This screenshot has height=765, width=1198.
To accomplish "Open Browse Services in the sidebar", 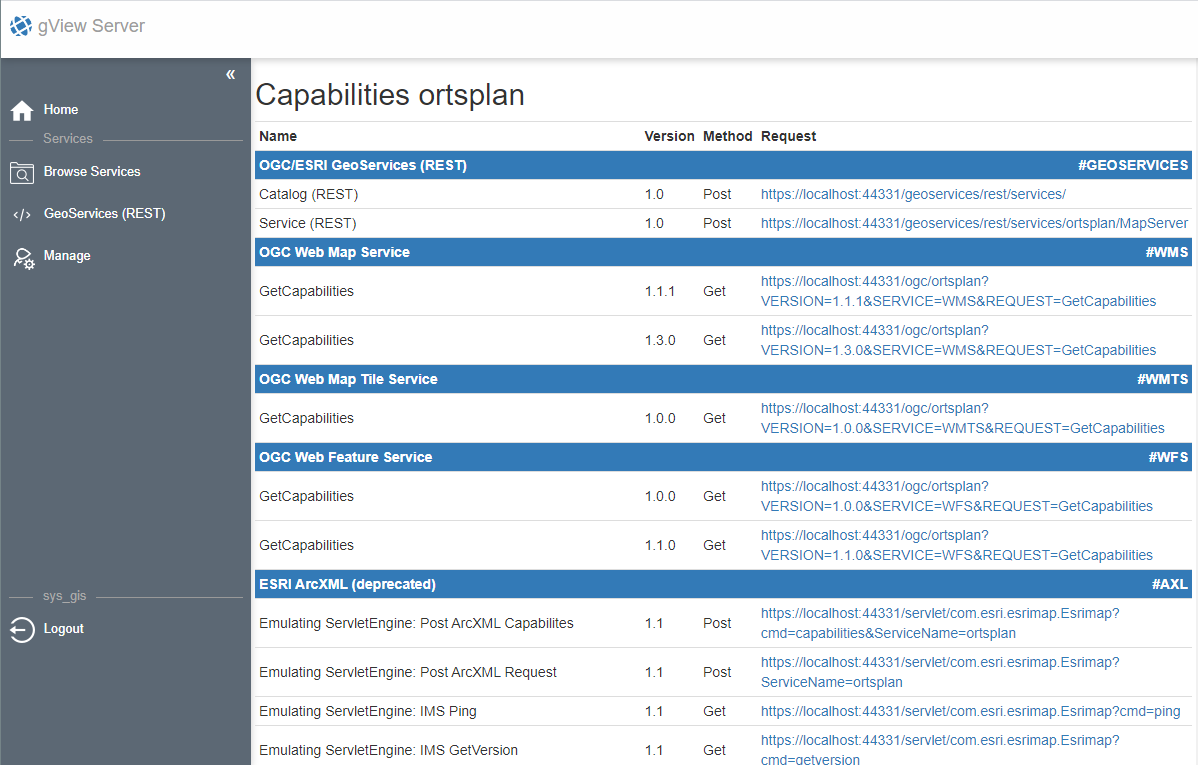I will [x=92, y=171].
